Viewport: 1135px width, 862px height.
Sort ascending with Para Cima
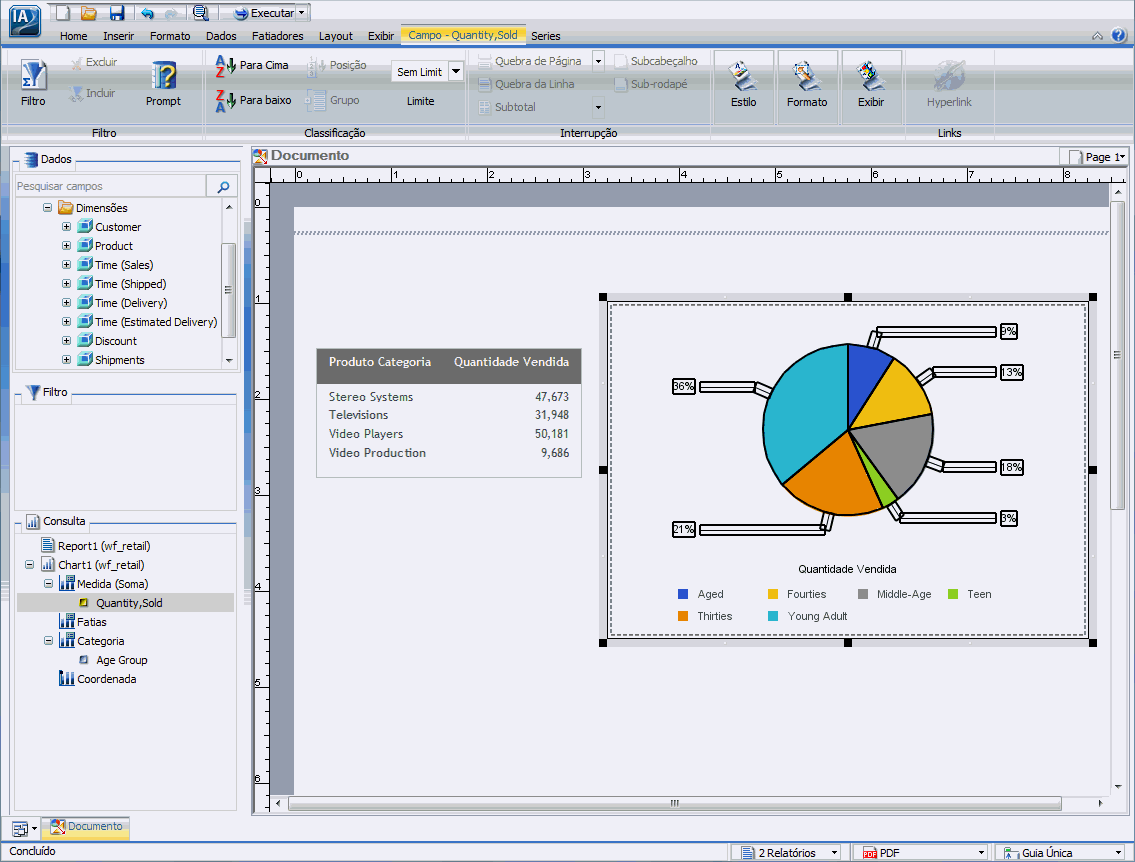(x=252, y=65)
